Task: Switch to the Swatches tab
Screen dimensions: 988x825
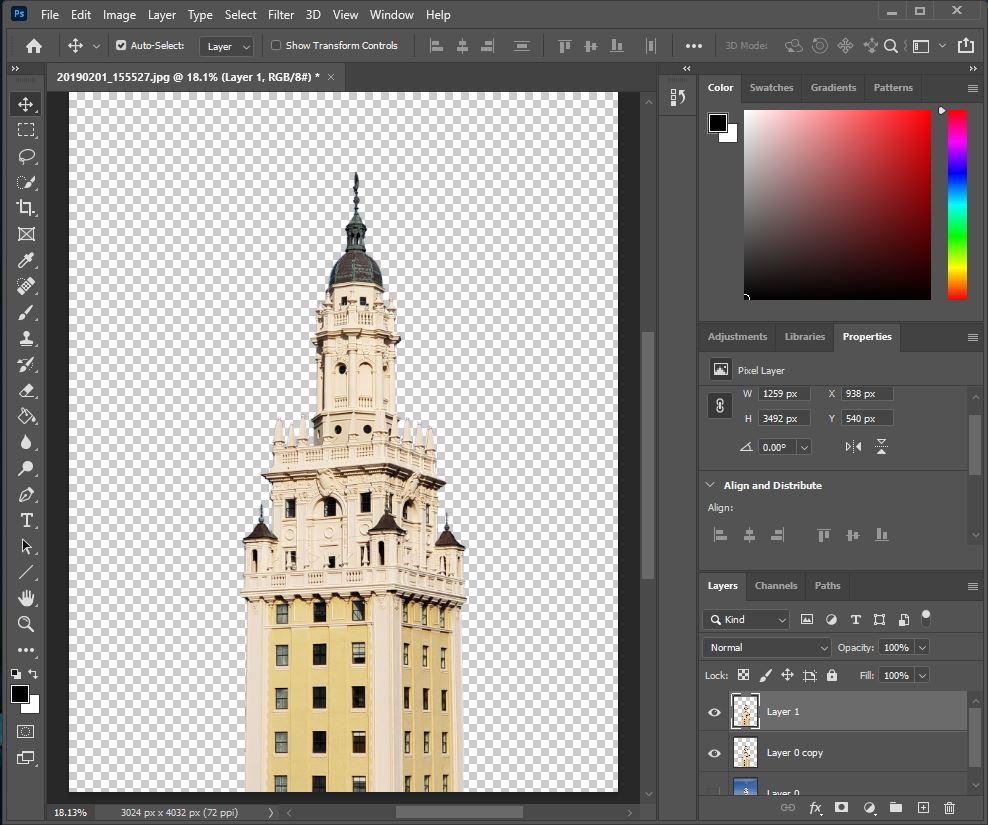Action: point(771,88)
